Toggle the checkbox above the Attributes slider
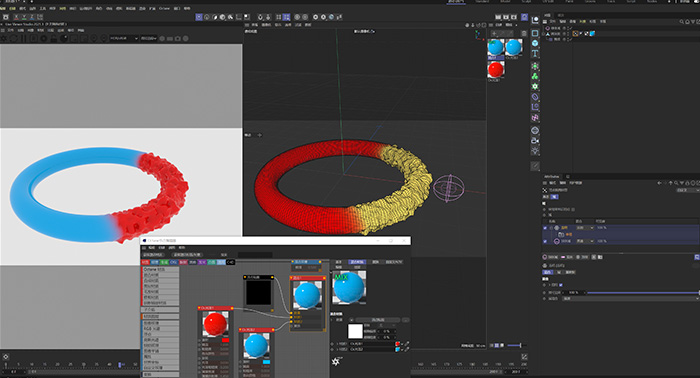 coord(561,285)
